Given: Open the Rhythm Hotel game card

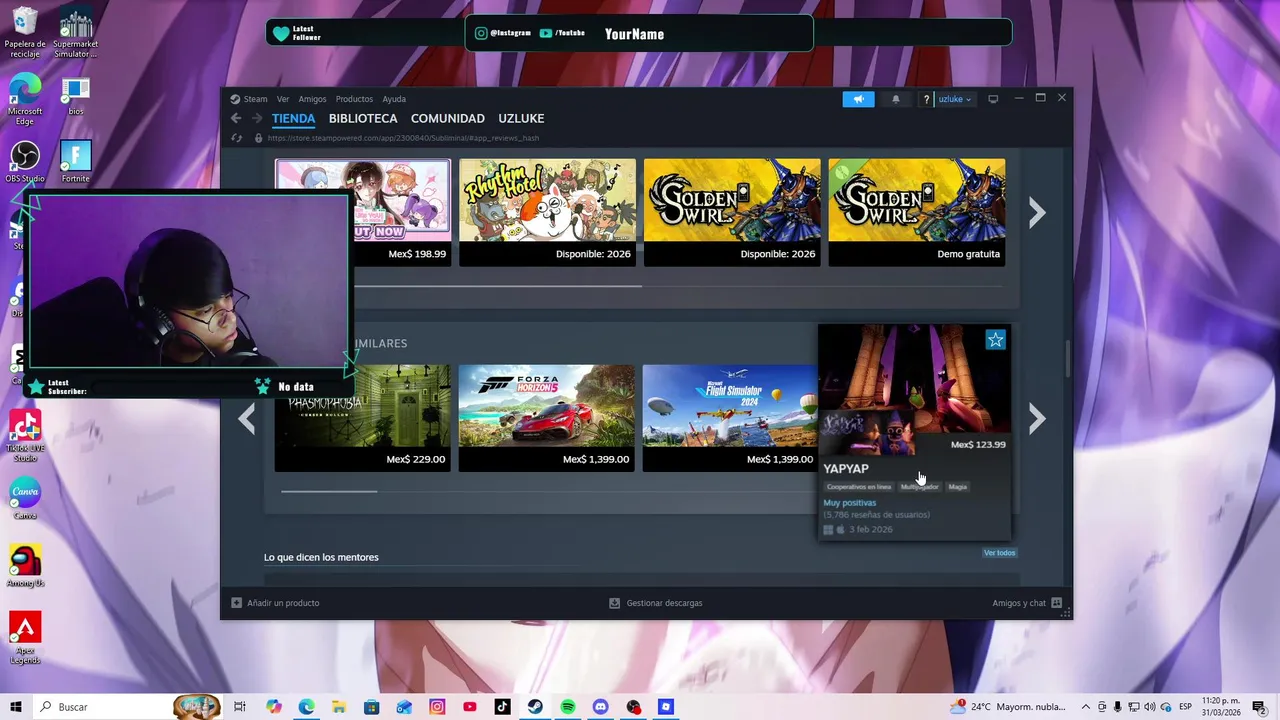Looking at the screenshot, I should 547,212.
